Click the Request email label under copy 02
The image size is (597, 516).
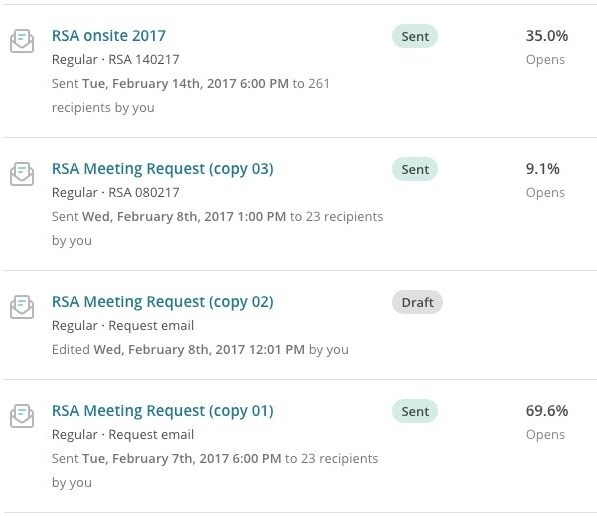pos(151,326)
